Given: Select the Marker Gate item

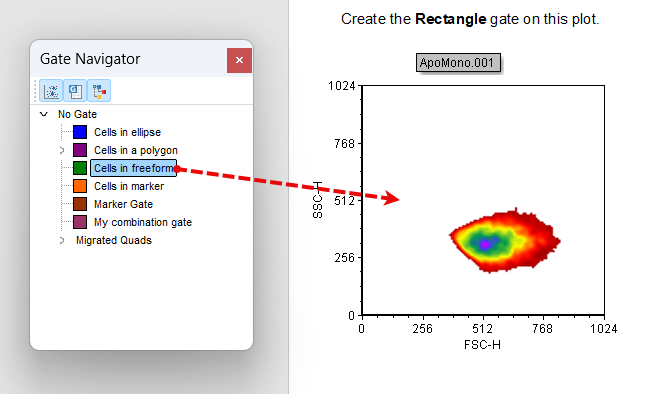Looking at the screenshot, I should click(123, 204).
